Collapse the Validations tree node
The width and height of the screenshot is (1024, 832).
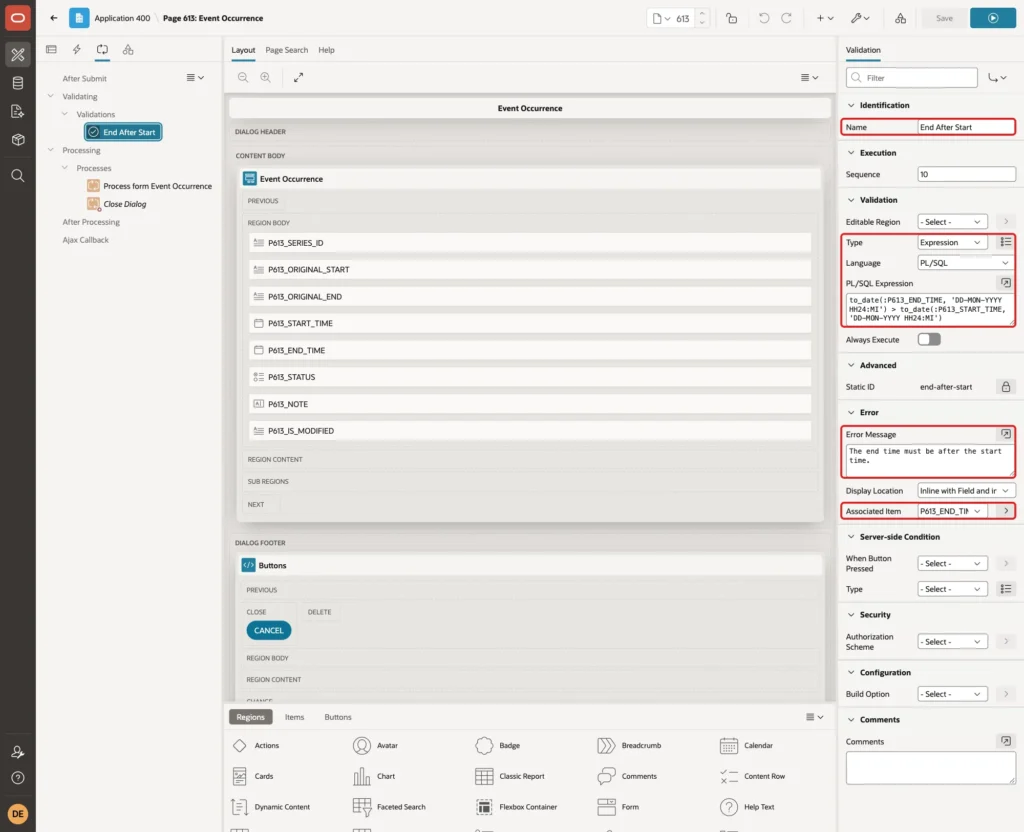[65, 114]
